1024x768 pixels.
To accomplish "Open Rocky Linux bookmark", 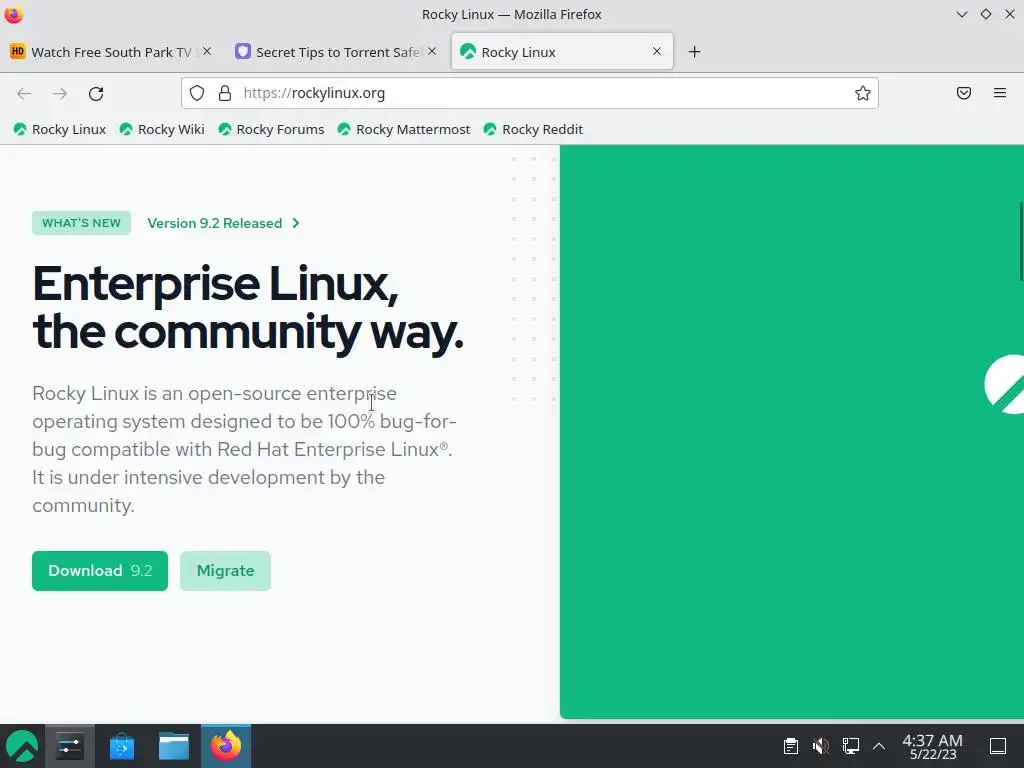I will 60,129.
